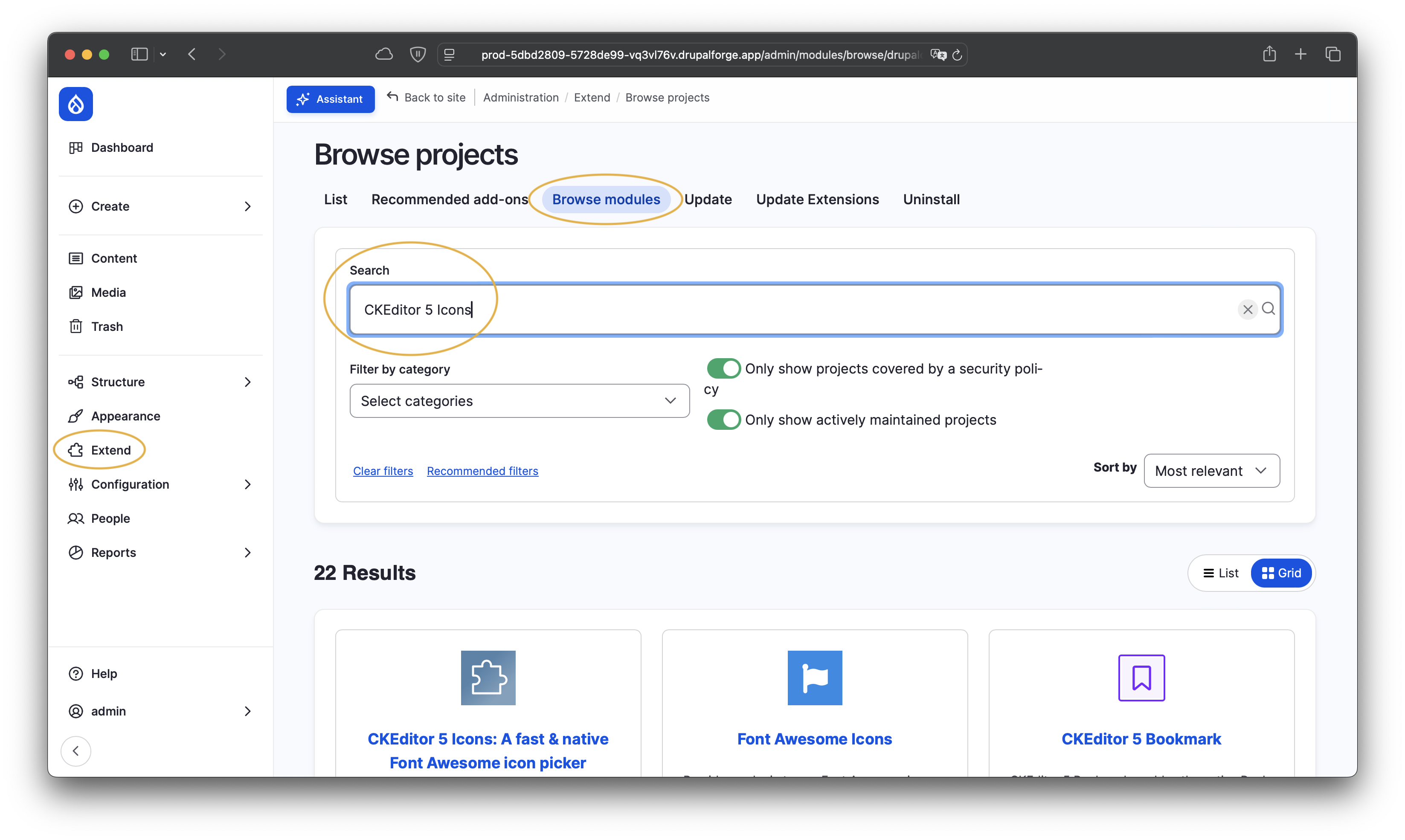Click Font Awesome Icons flag logo
This screenshot has height=840, width=1405.
click(x=815, y=678)
